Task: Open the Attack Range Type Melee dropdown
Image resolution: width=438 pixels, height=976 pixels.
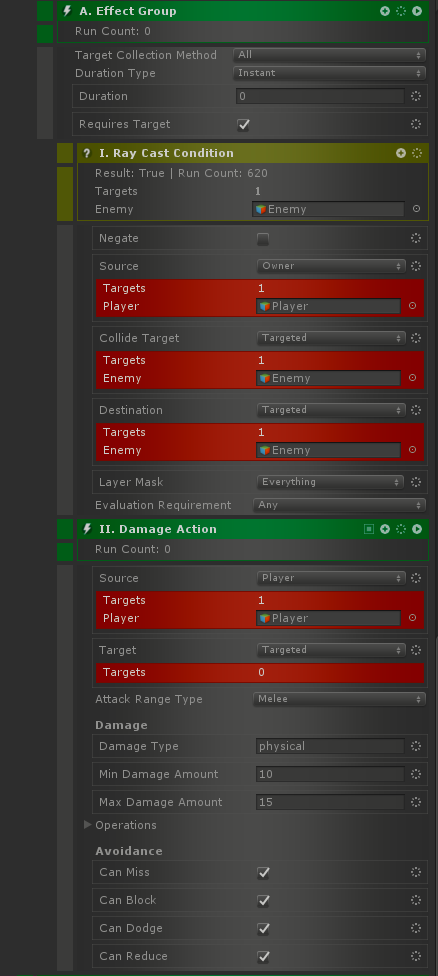Action: click(340, 699)
